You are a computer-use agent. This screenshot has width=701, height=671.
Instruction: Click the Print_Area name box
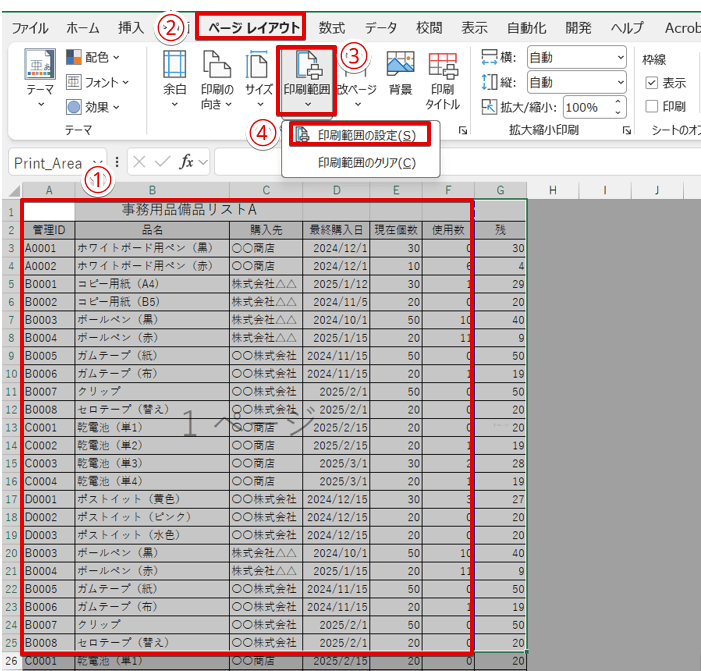tap(48, 163)
